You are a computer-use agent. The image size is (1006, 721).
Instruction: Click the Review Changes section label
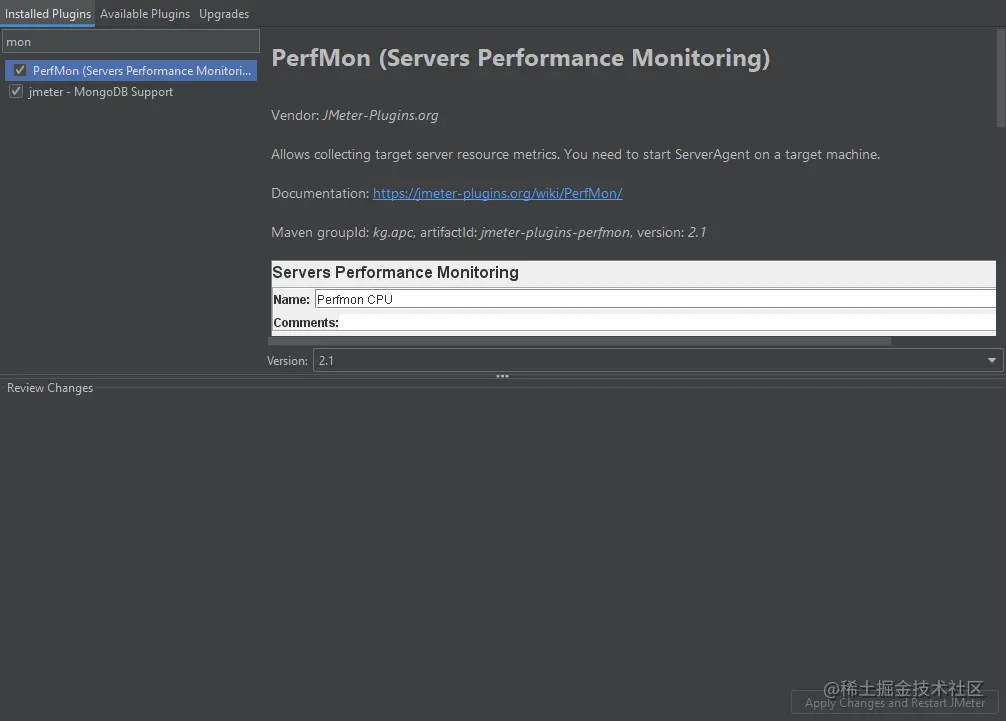tap(50, 388)
